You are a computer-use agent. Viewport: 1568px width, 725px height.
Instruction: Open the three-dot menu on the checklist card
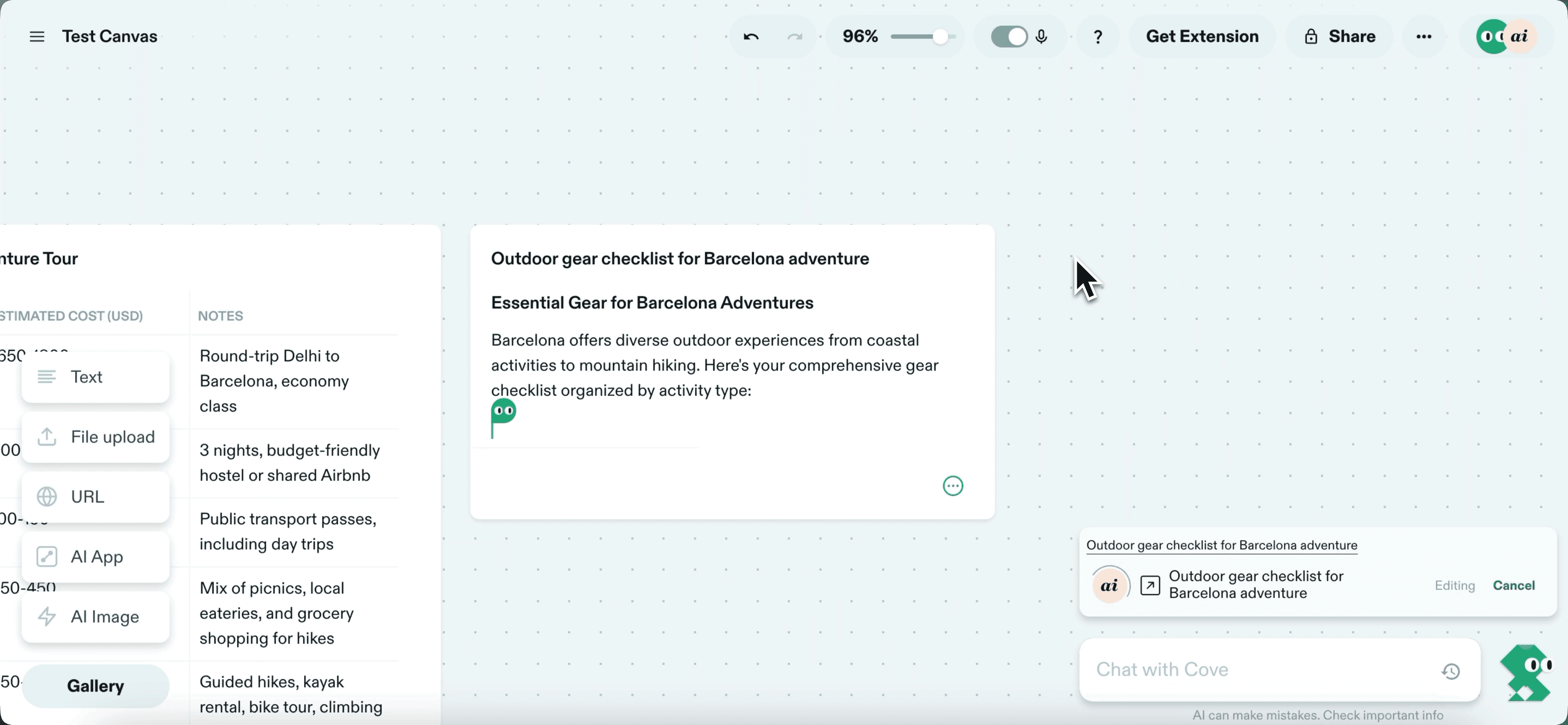click(x=953, y=485)
